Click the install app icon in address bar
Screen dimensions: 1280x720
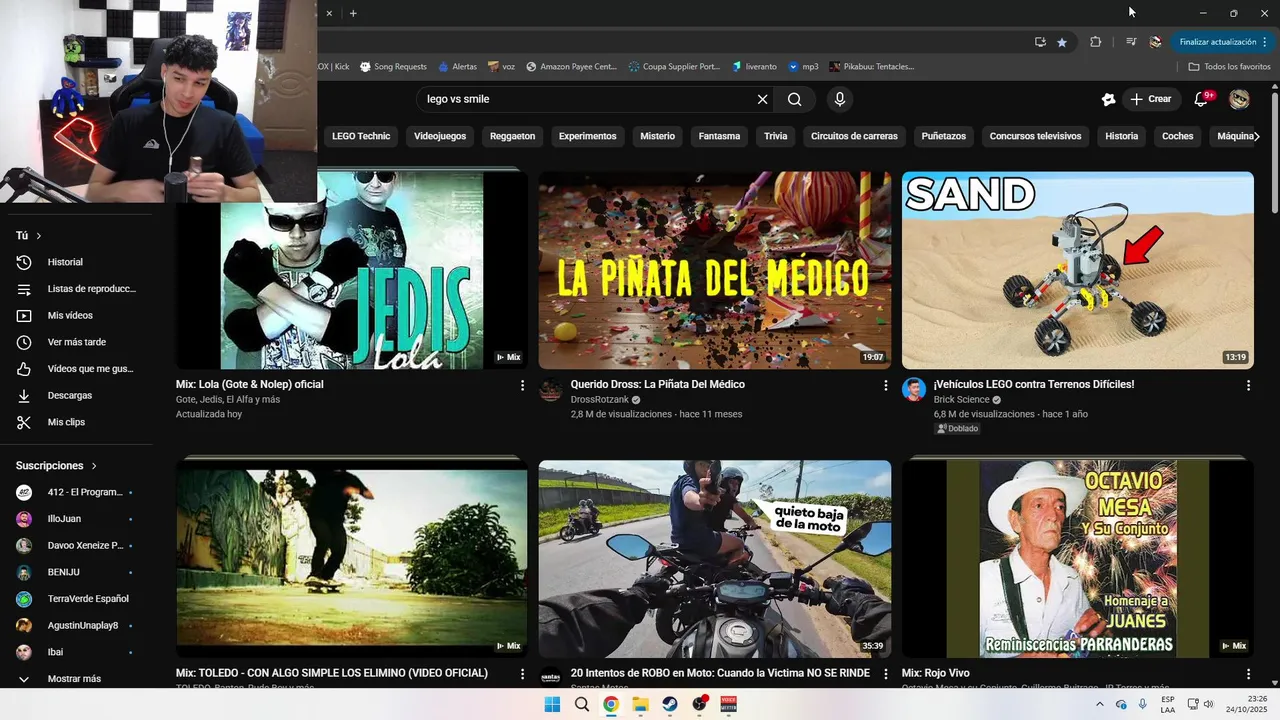click(x=1040, y=42)
